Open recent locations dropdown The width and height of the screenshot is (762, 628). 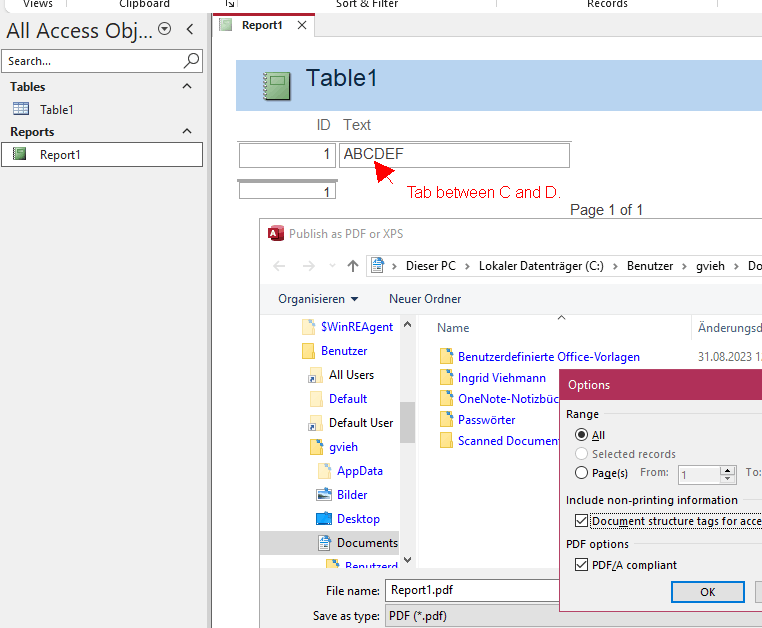click(x=332, y=266)
